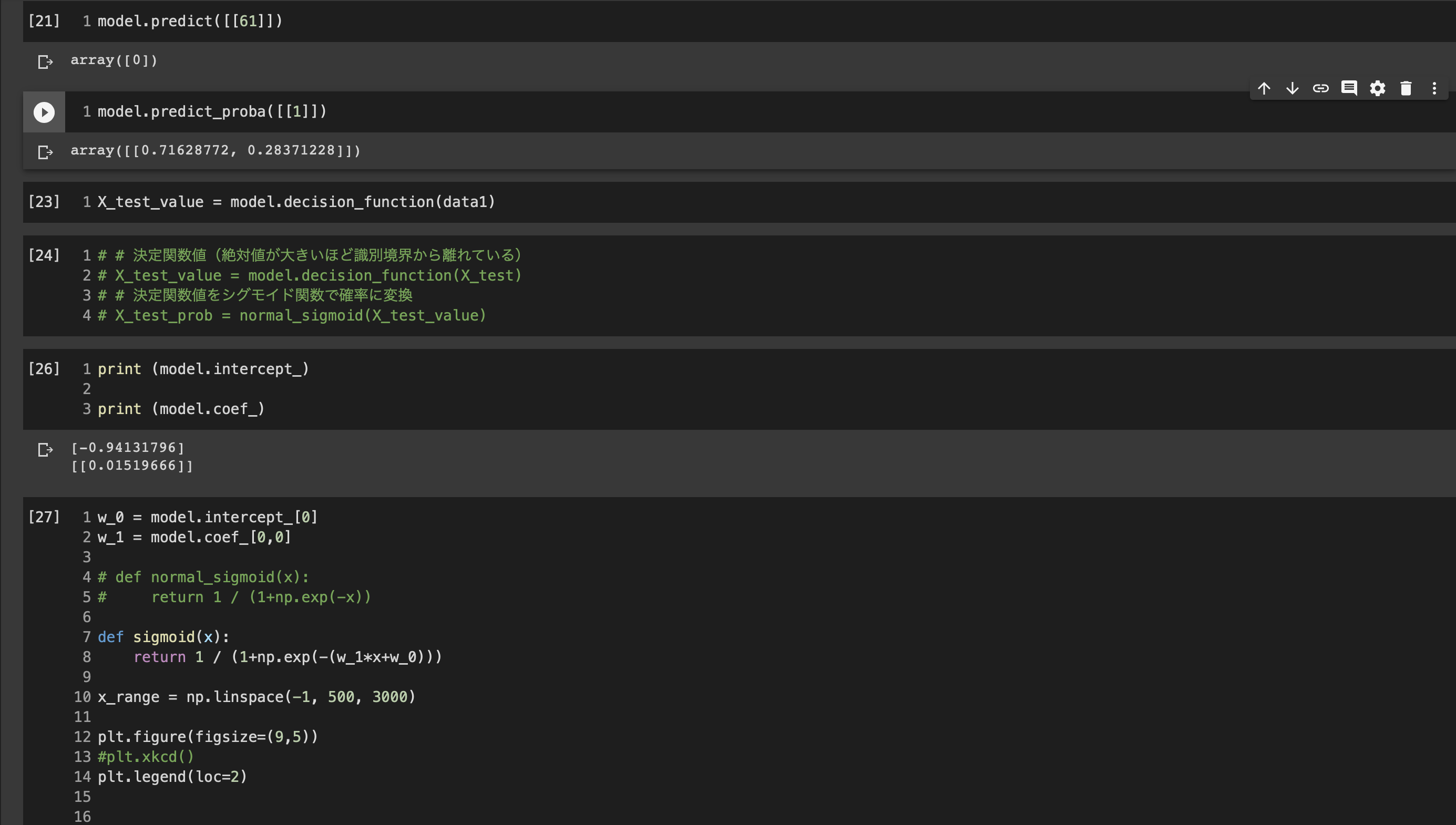Place cursor in print(model.coef_) line
The width and height of the screenshot is (1456, 825).
pos(181,409)
